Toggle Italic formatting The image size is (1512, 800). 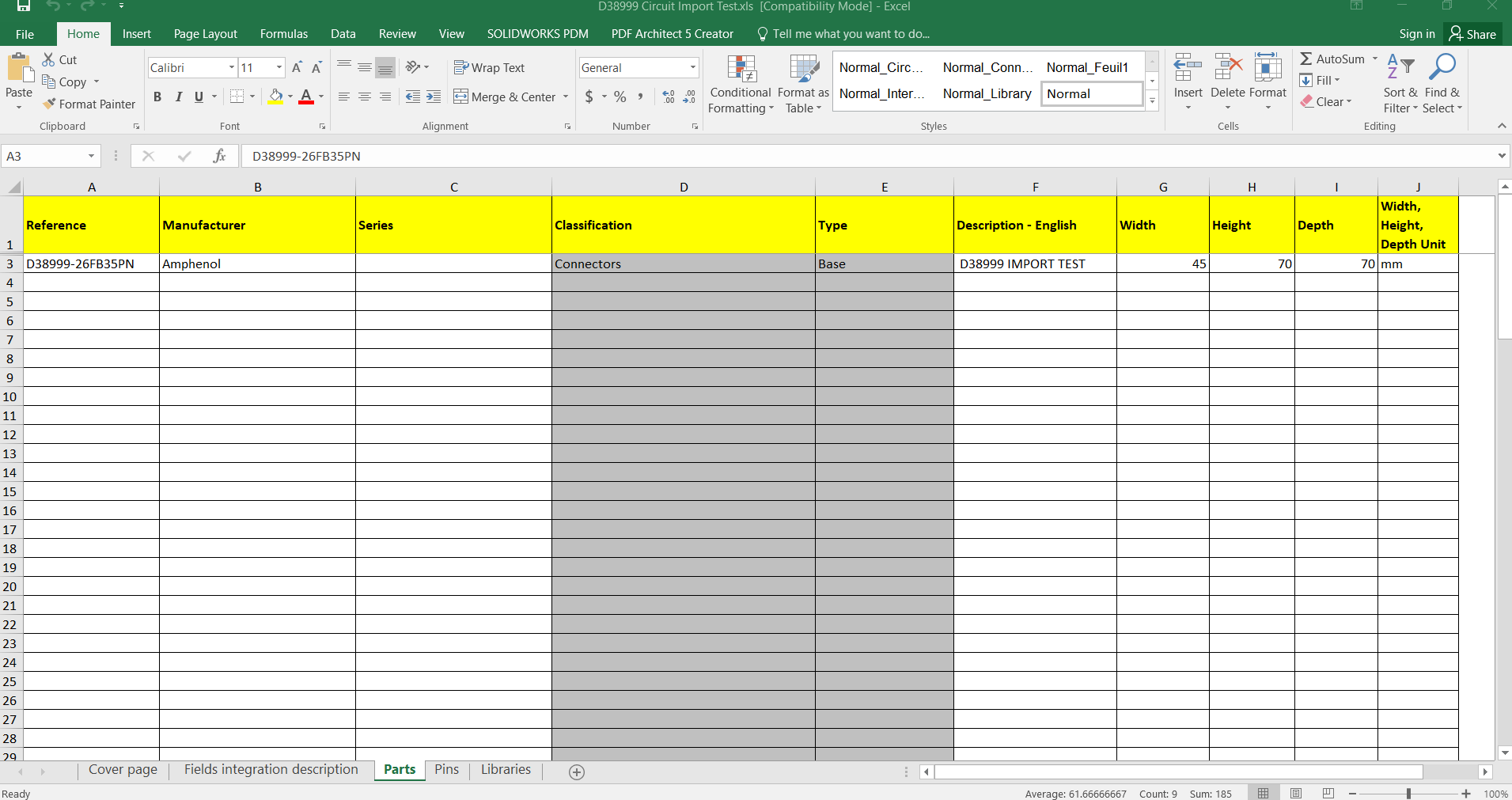click(178, 97)
